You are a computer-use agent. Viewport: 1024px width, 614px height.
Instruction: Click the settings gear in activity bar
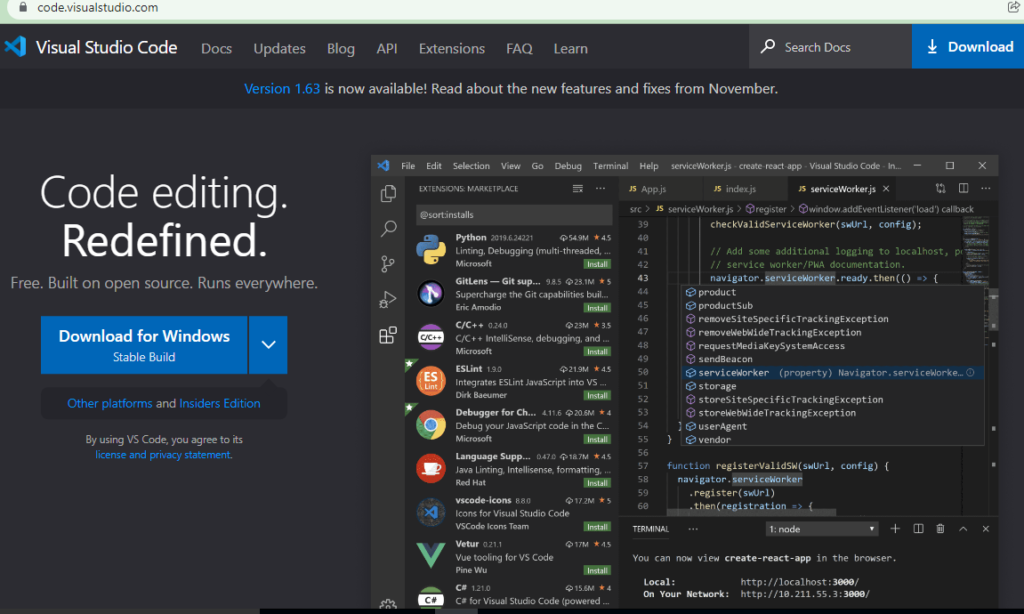point(388,605)
